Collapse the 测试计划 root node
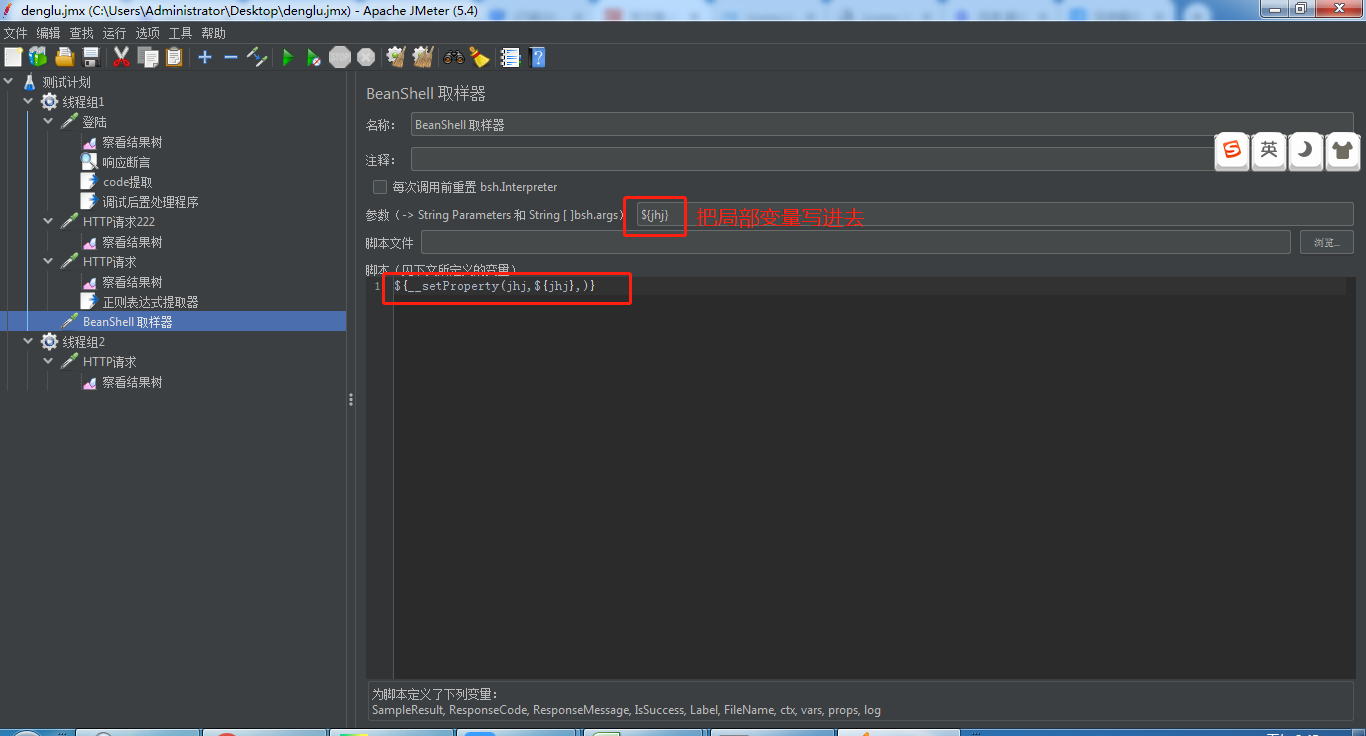The height and width of the screenshot is (736, 1366). tap(10, 82)
